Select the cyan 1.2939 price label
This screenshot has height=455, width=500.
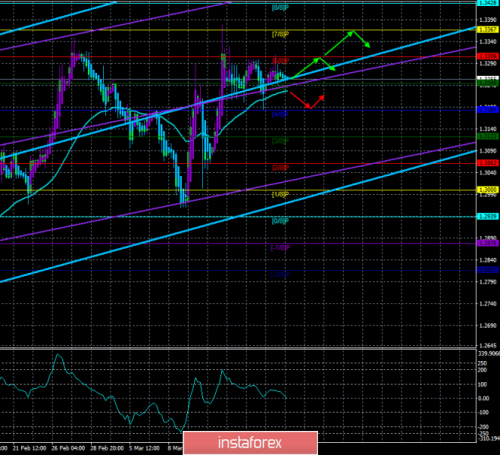[x=488, y=216]
